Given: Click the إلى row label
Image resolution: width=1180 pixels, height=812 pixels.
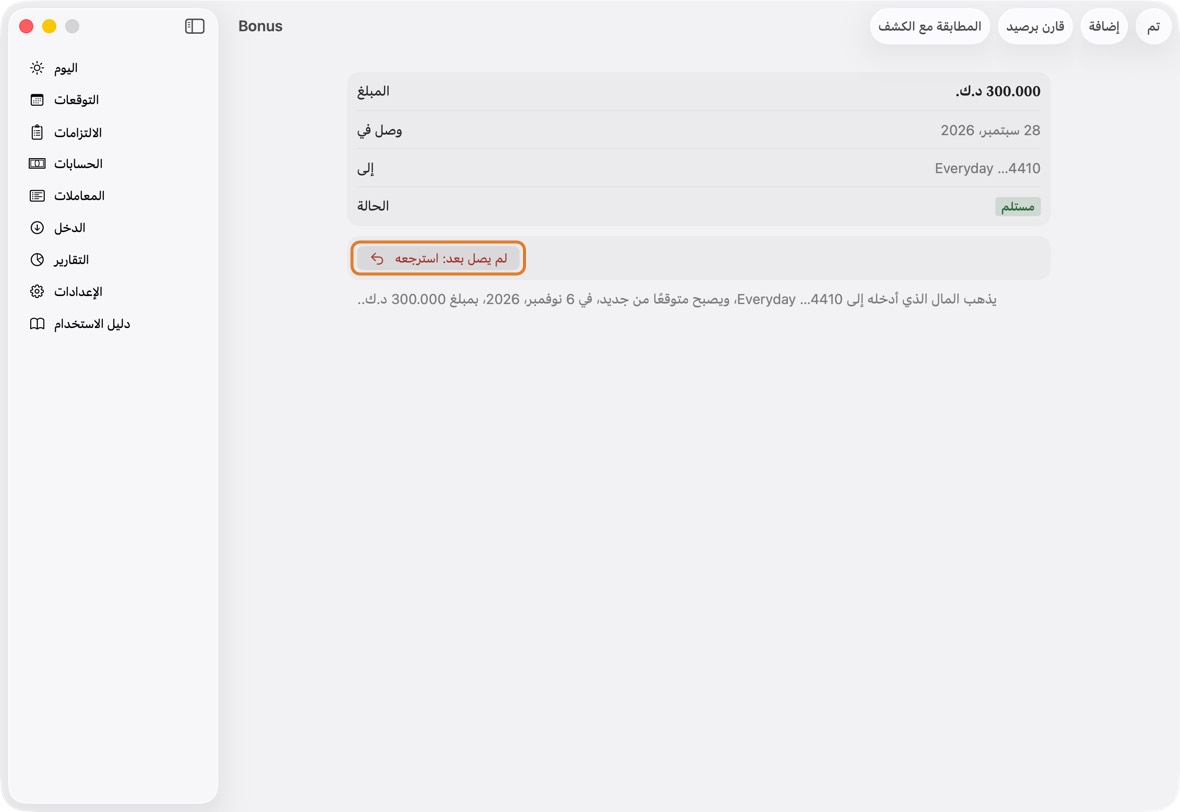Looking at the screenshot, I should pos(365,169).
